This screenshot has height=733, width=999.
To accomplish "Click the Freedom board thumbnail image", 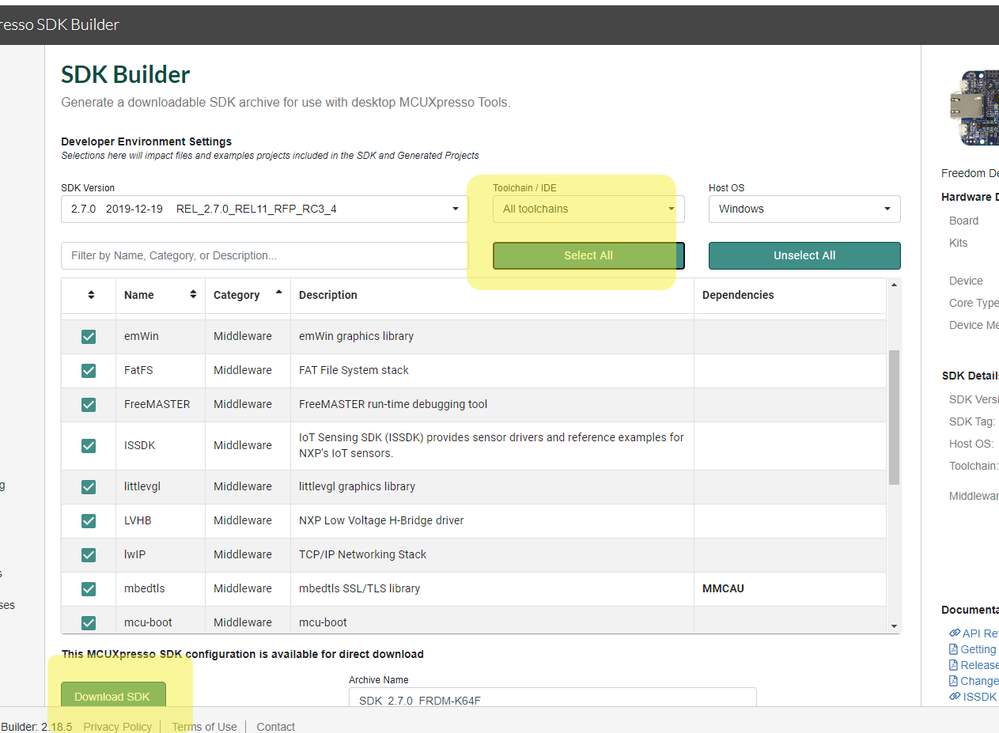I will click(x=974, y=108).
